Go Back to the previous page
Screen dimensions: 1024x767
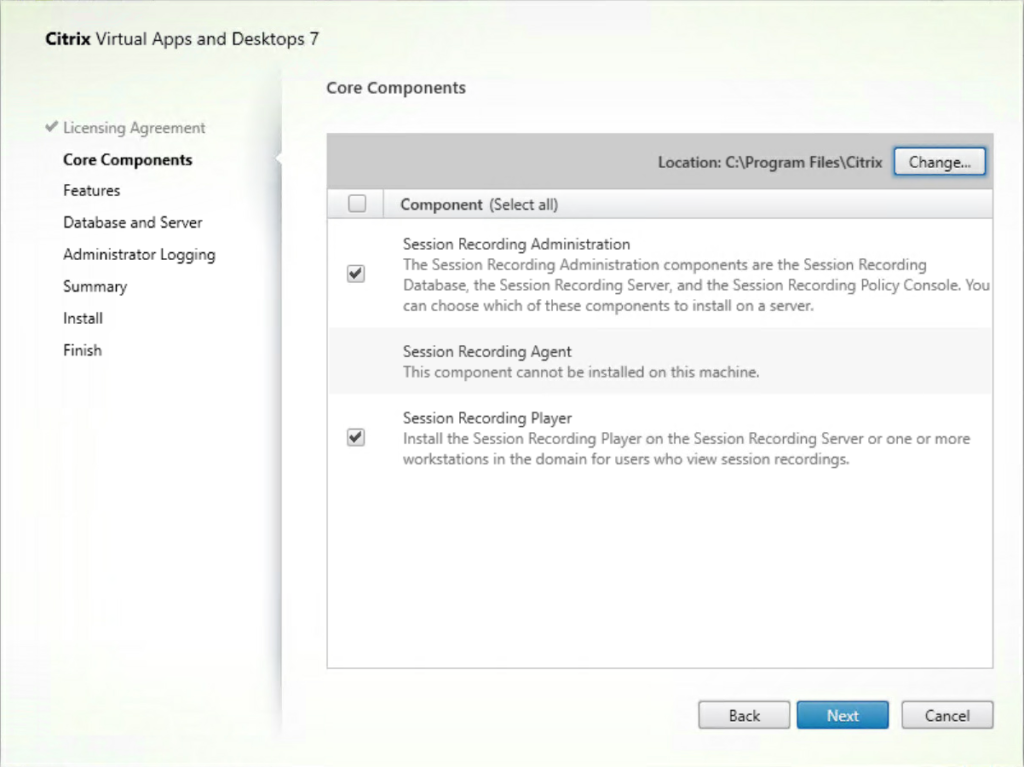pyautogui.click(x=744, y=715)
